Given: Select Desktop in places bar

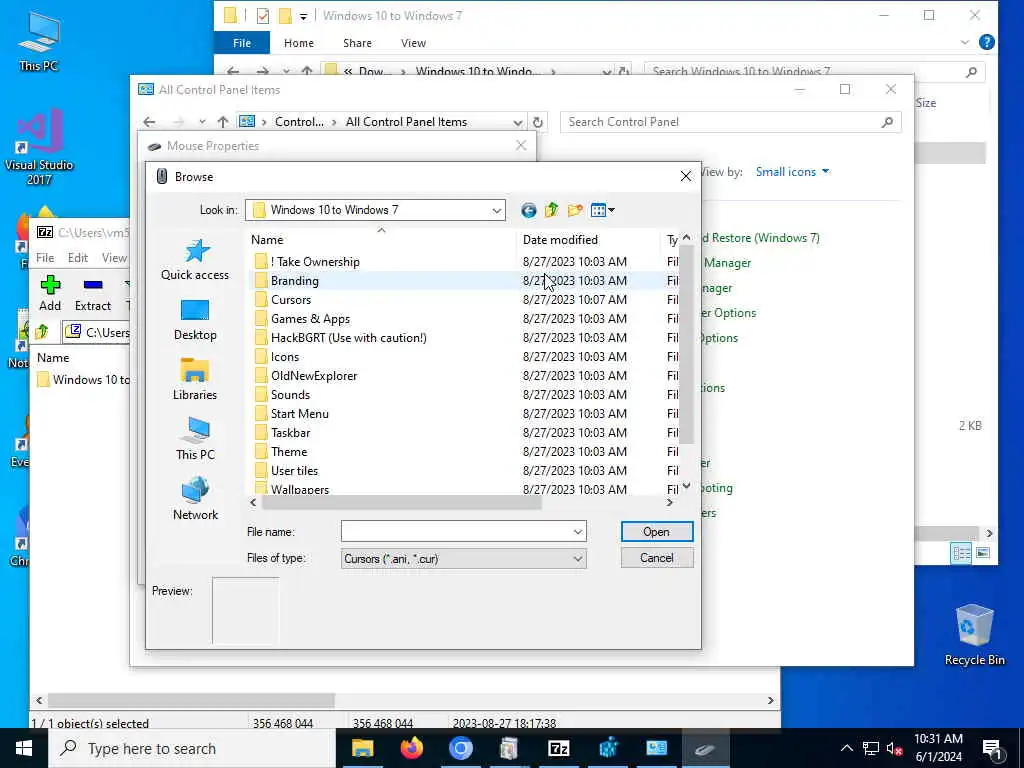Looking at the screenshot, I should tap(195, 320).
